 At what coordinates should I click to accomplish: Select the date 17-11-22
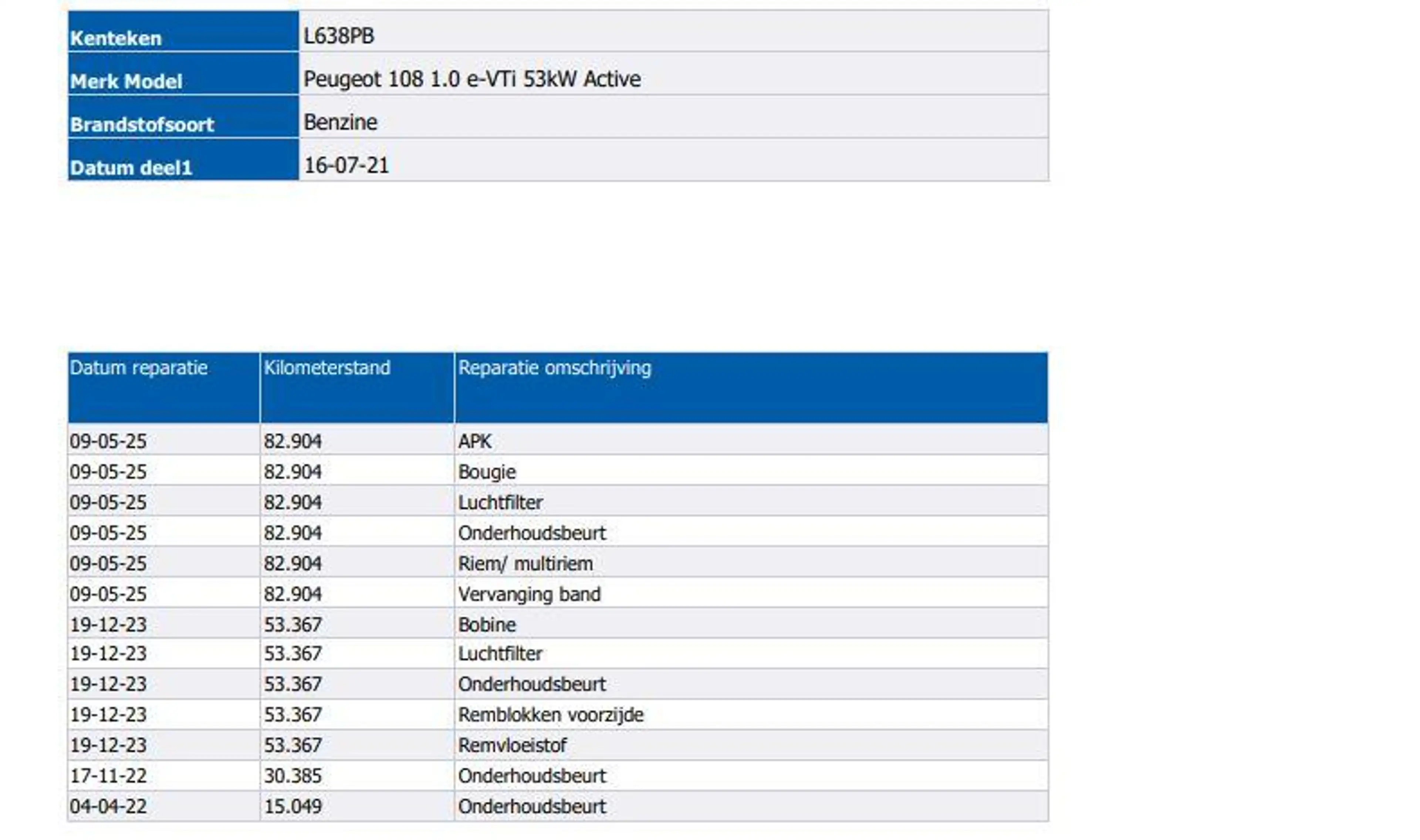(x=108, y=775)
